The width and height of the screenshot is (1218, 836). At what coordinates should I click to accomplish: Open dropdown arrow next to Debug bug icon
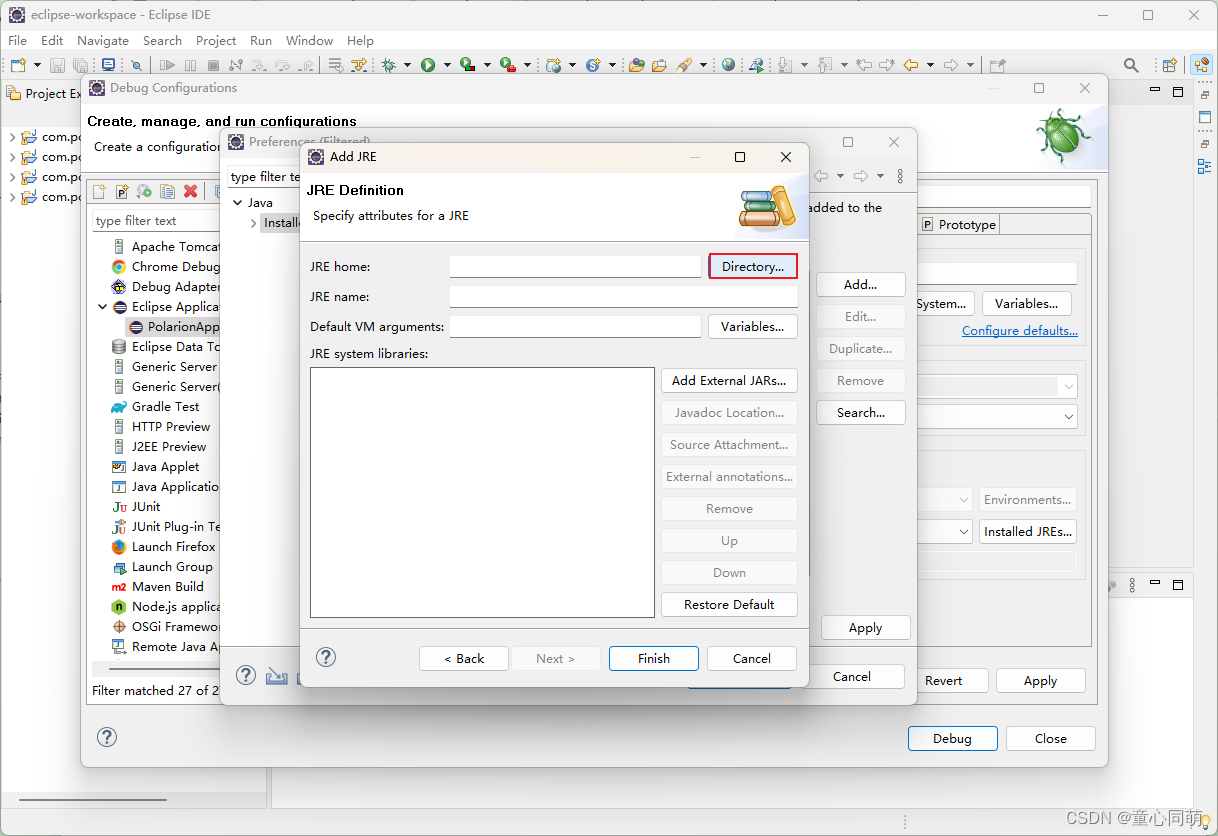(407, 65)
